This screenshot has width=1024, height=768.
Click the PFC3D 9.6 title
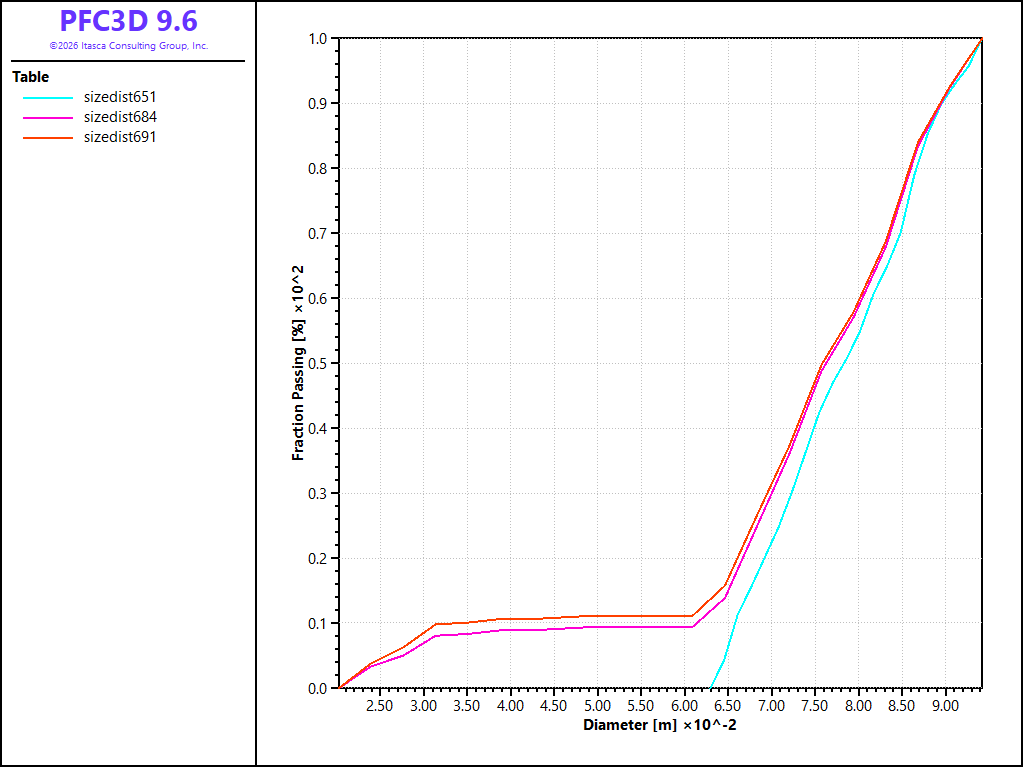(x=128, y=22)
